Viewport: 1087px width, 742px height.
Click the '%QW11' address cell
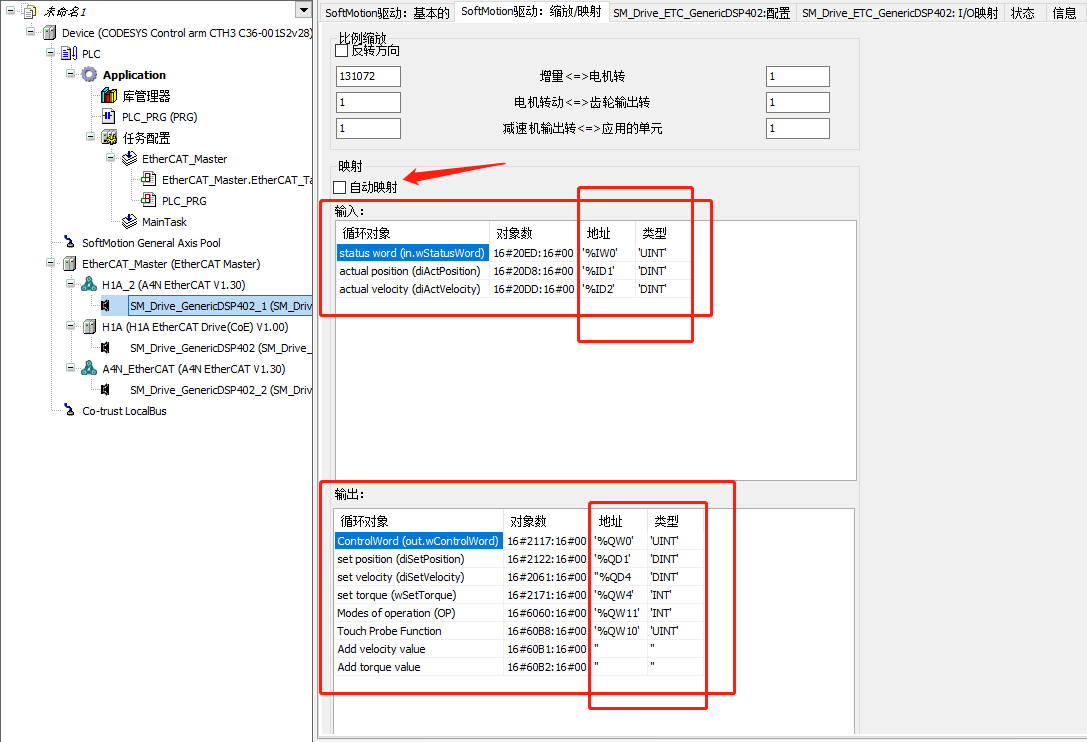pos(618,613)
